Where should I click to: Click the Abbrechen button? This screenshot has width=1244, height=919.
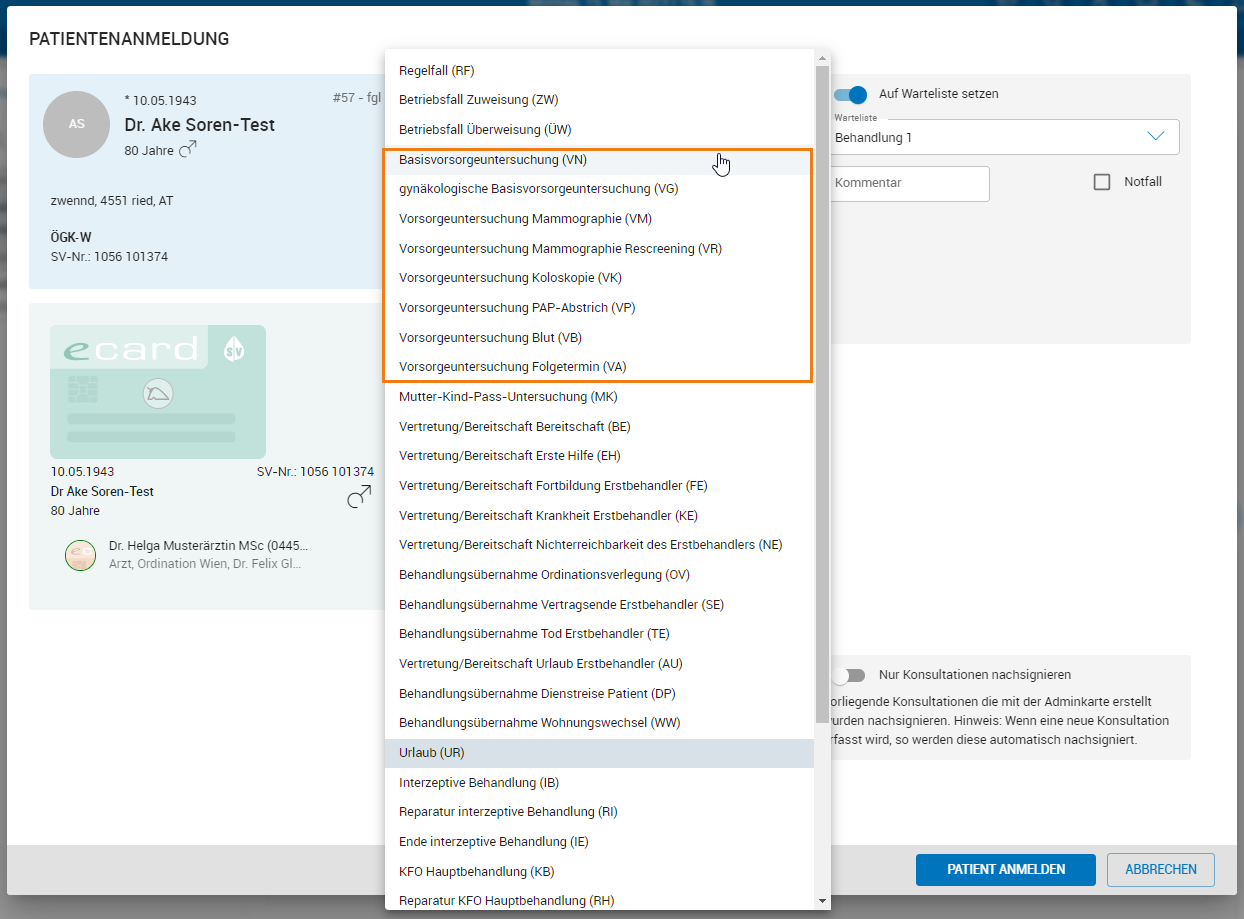pos(1160,869)
